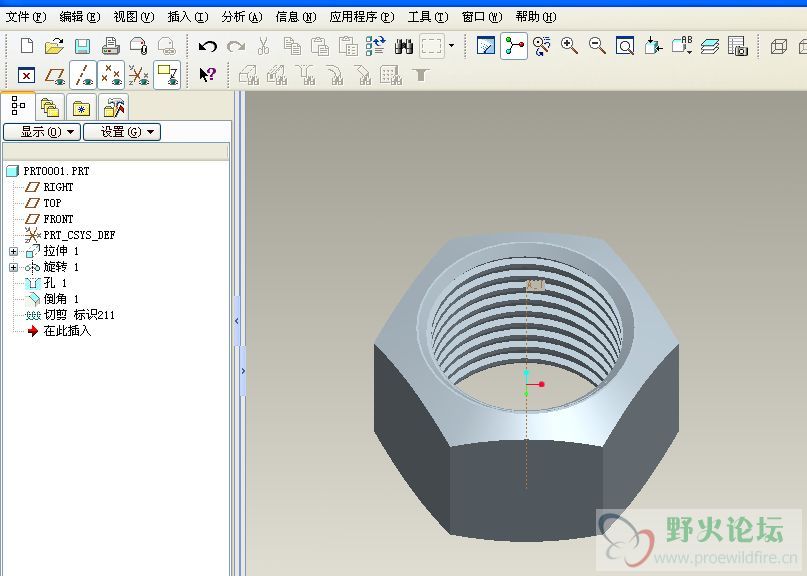The image size is (807, 576).
Task: Switch to the Connections navigator tab
Action: pyautogui.click(x=113, y=107)
